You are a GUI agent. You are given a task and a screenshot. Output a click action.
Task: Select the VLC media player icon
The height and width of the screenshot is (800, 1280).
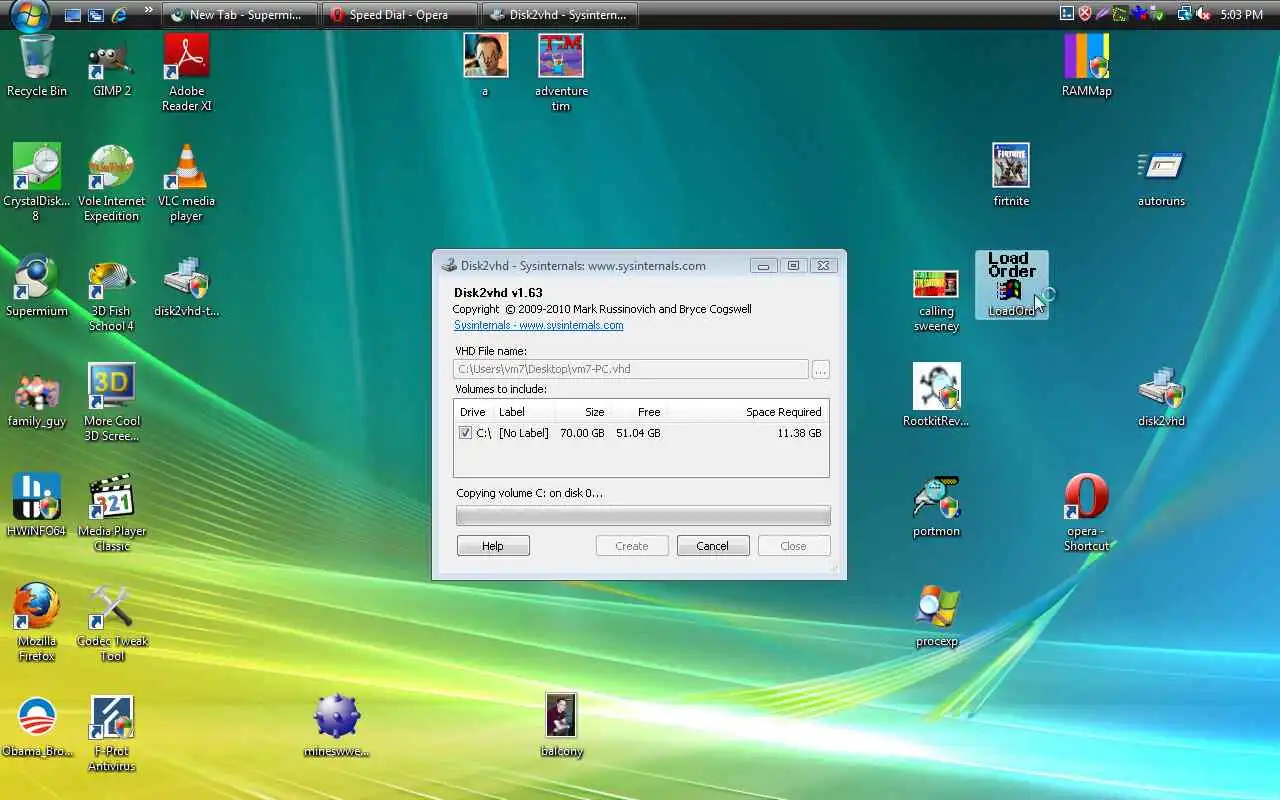(x=187, y=182)
